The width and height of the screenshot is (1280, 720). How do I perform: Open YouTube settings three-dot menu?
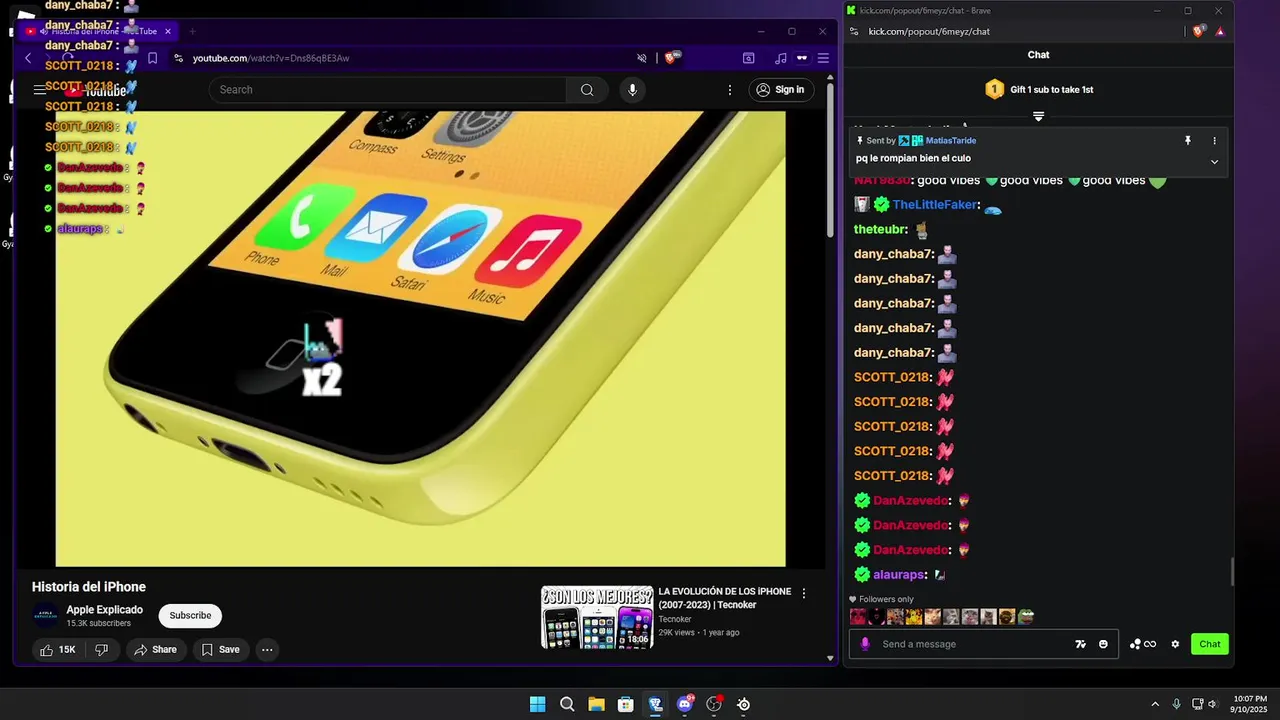click(730, 90)
